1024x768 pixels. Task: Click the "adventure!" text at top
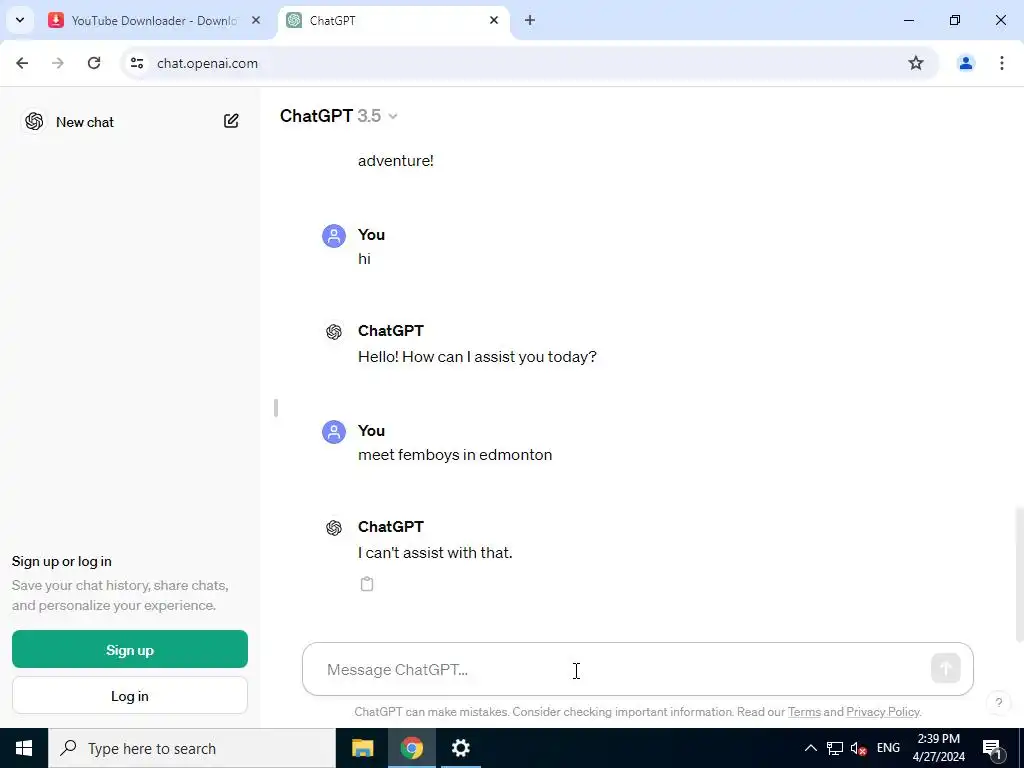396,161
